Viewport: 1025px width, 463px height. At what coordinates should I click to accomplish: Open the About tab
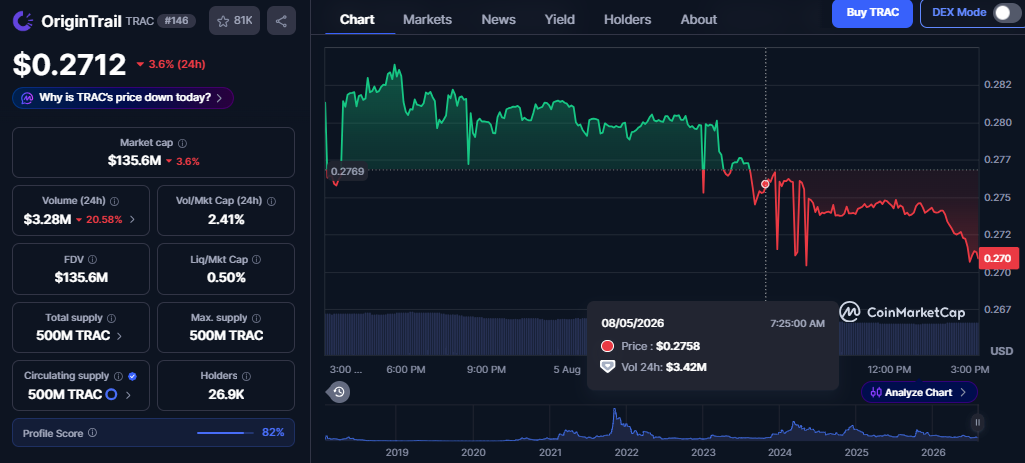[699, 20]
